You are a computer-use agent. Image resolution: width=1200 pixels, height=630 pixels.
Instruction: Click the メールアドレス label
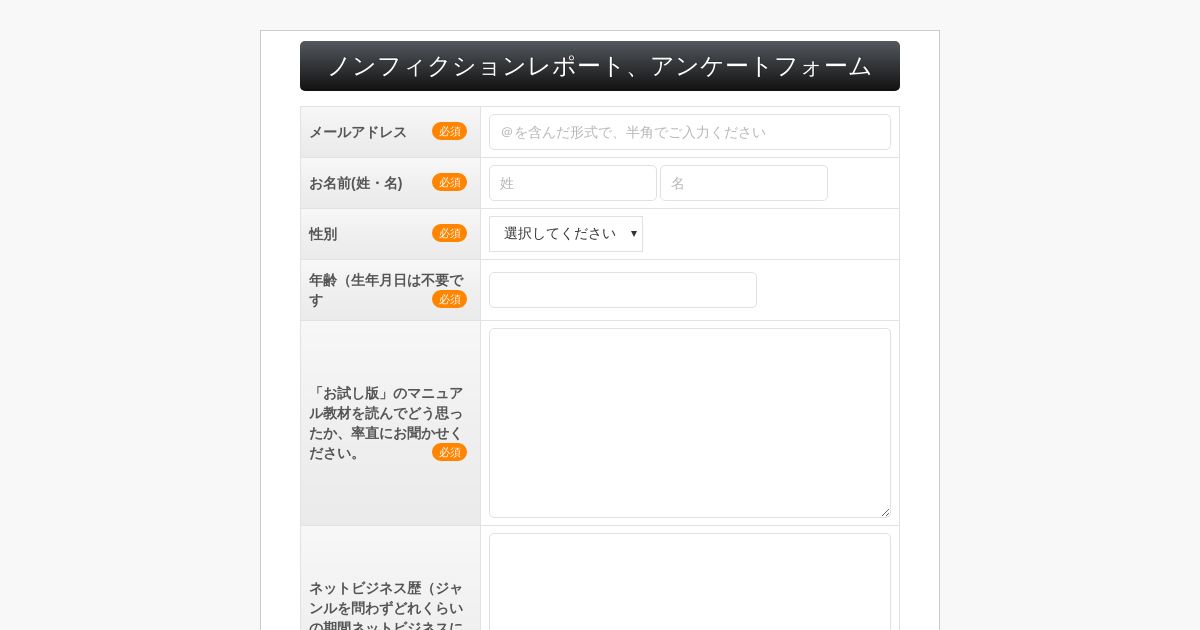(x=358, y=132)
